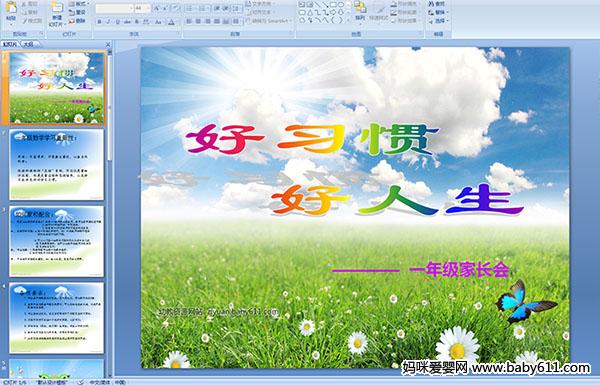
Task: Click the Decrease Indent icon
Action: [217, 8]
